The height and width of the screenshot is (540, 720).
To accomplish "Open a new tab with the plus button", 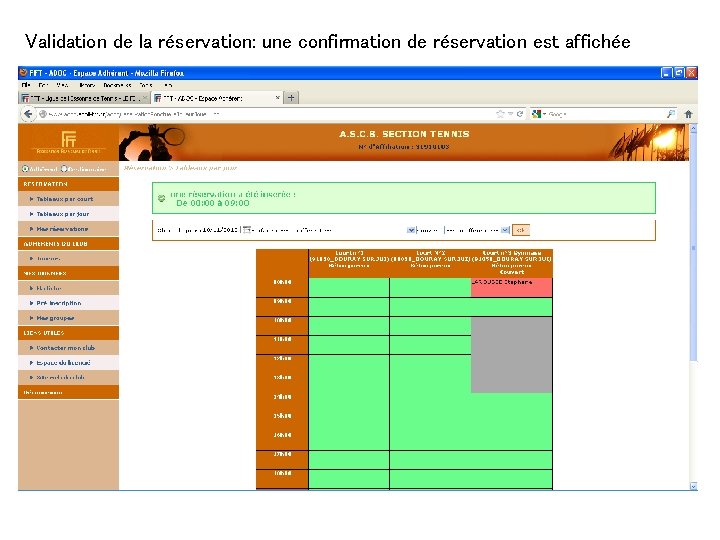I will 291,98.
